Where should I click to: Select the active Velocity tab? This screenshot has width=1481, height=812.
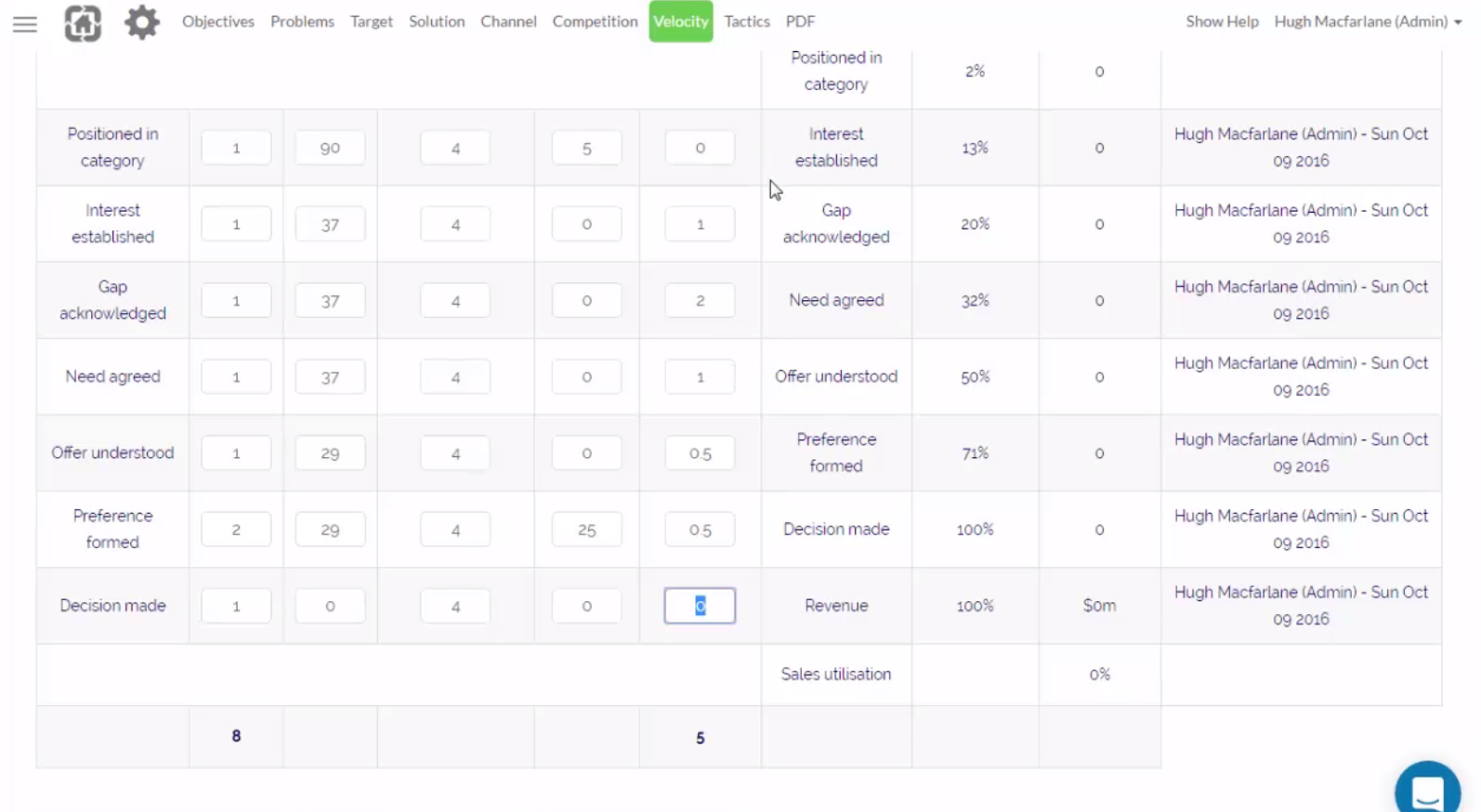point(681,21)
